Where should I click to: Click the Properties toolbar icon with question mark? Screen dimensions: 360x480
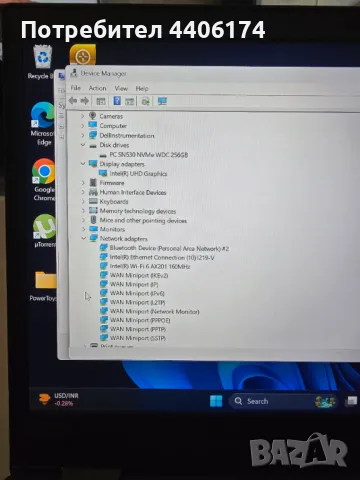tap(117, 101)
